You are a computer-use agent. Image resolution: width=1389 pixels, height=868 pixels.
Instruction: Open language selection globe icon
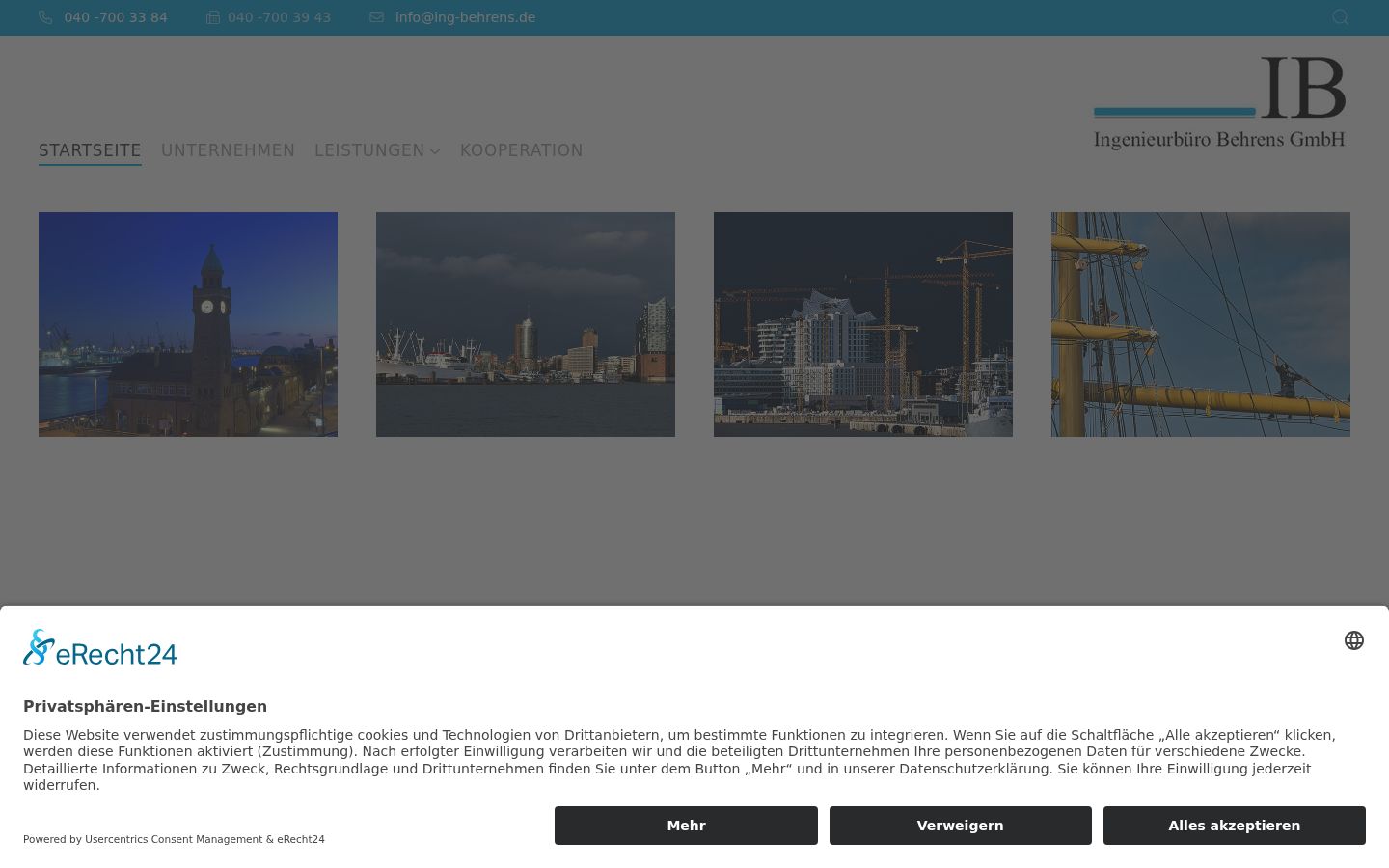pyautogui.click(x=1354, y=640)
